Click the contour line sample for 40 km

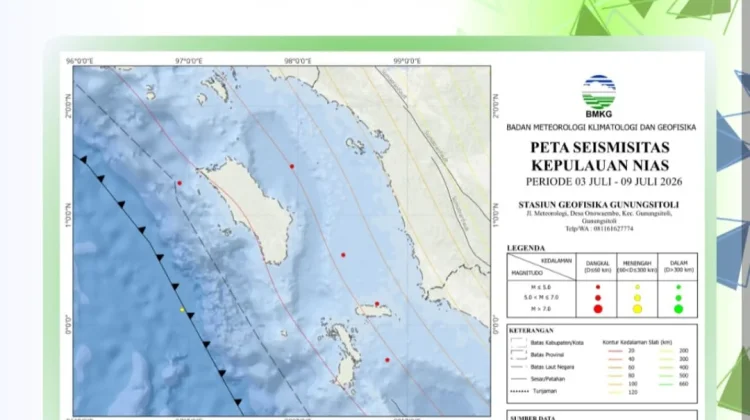(x=615, y=359)
